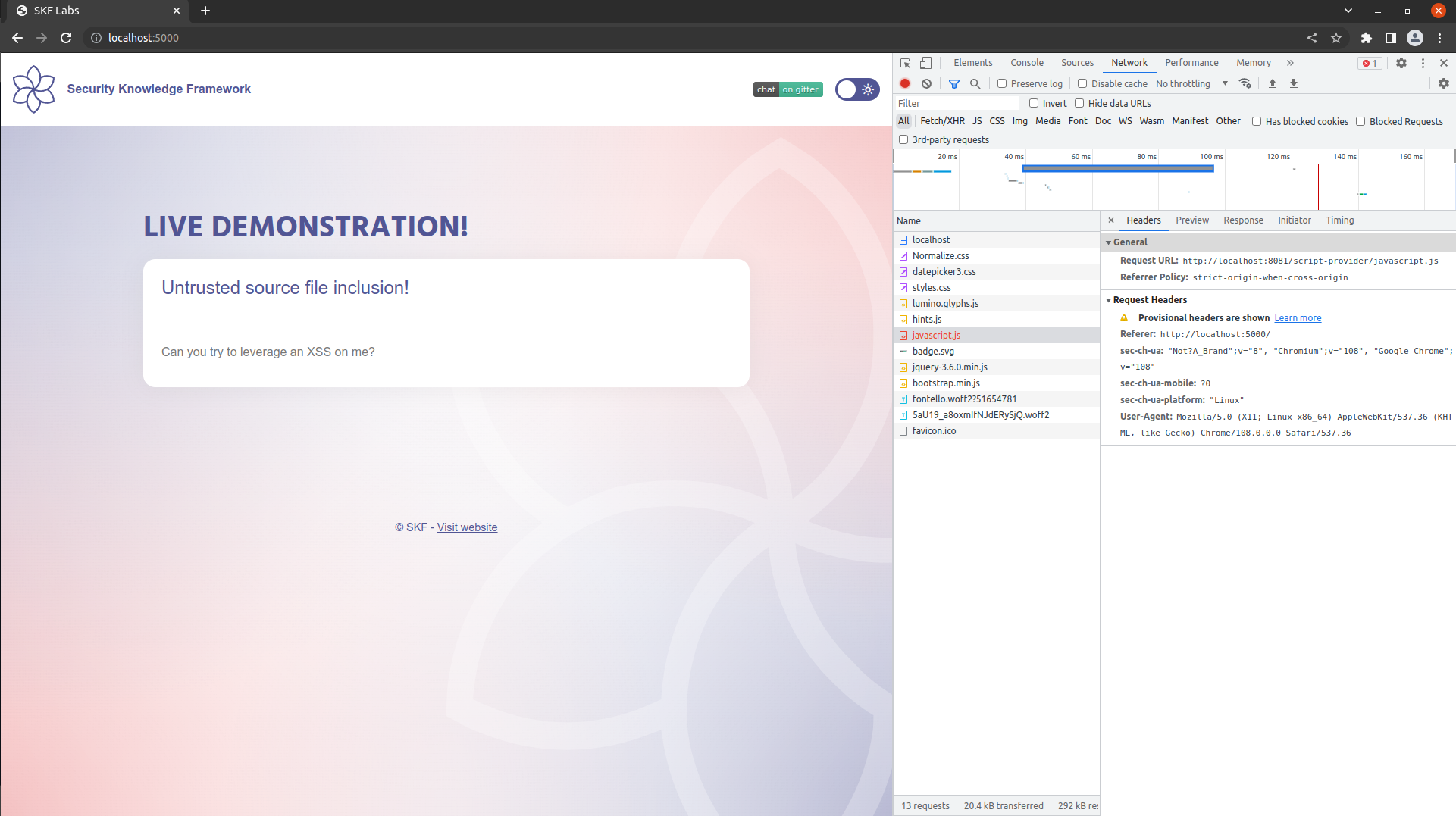Image resolution: width=1456 pixels, height=816 pixels.
Task: Collapse the Request Headers section
Action: tap(1109, 300)
